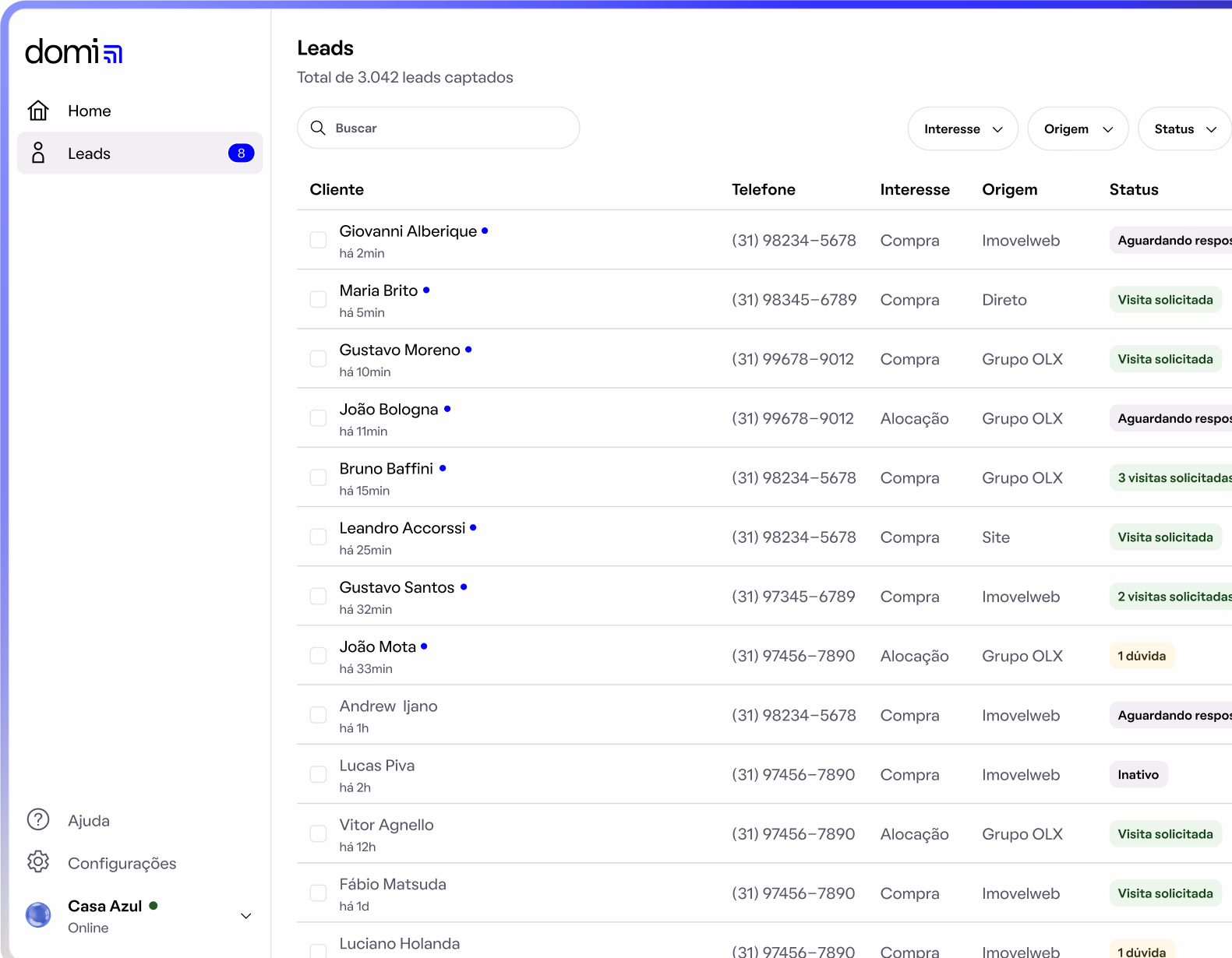1232x958 pixels.
Task: Click the blue unread dot beside Giovanni Alberique
Action: [485, 231]
